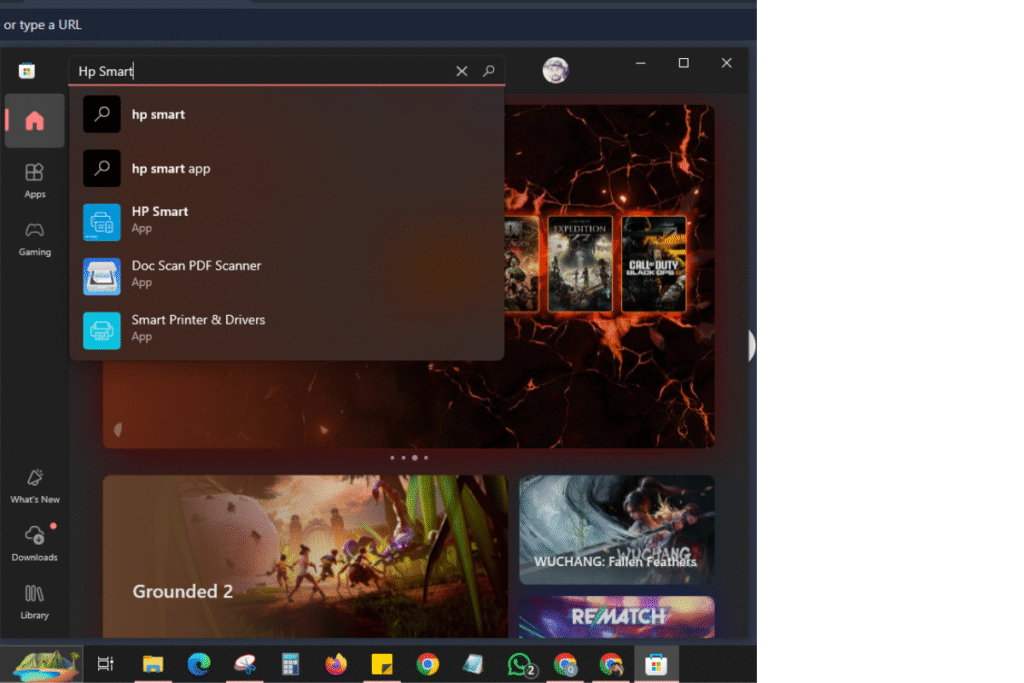Open the Call of Duty Black Ops cover
Viewport: 1024px width, 683px height.
tap(654, 264)
